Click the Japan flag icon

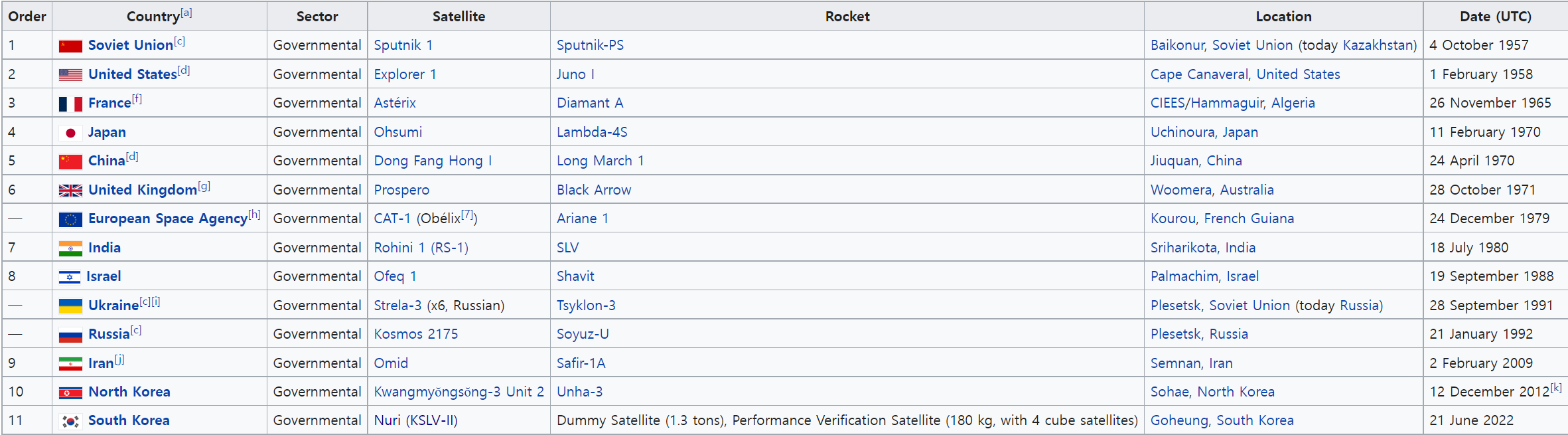(x=70, y=133)
